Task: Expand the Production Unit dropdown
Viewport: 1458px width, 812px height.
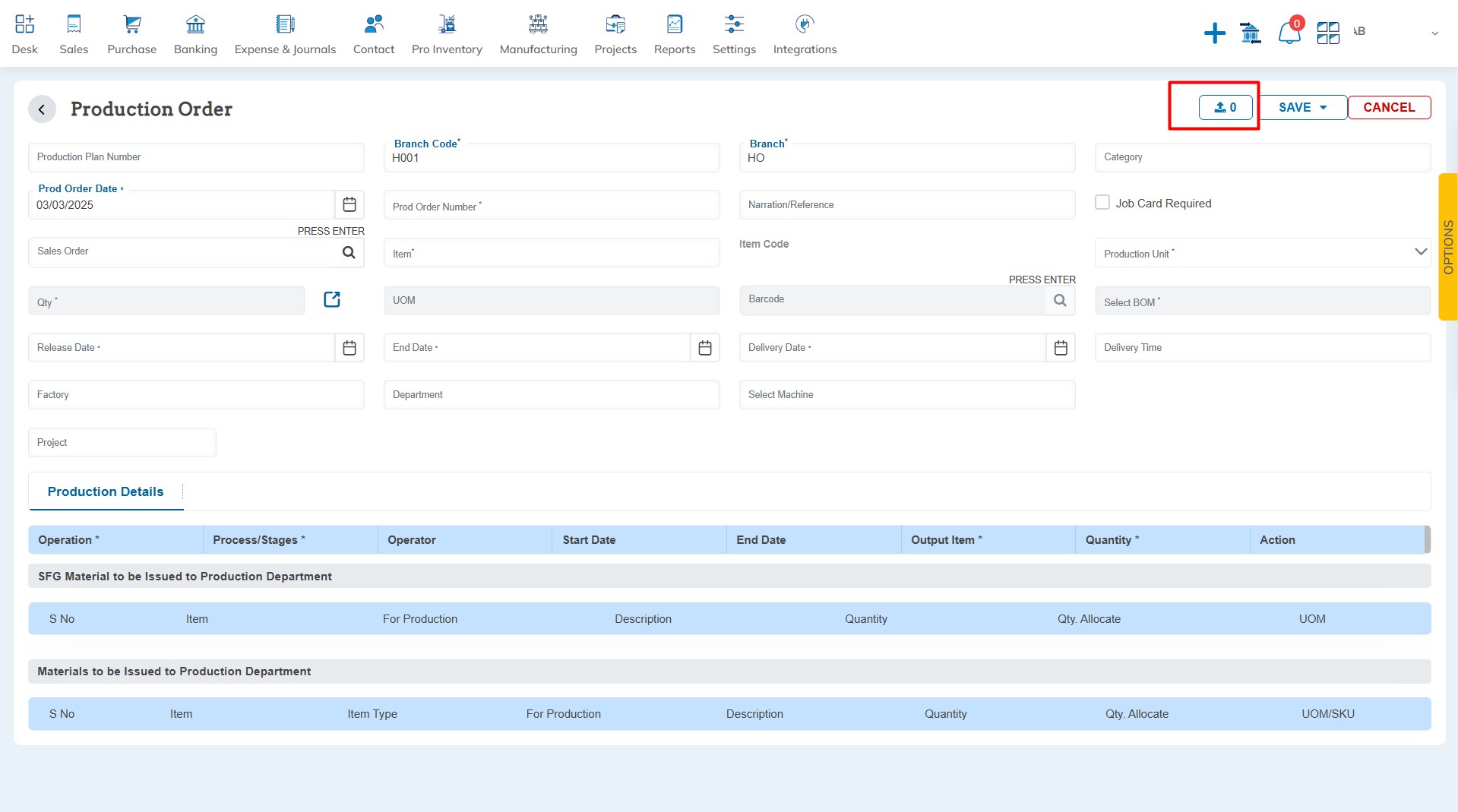Action: [x=1421, y=251]
